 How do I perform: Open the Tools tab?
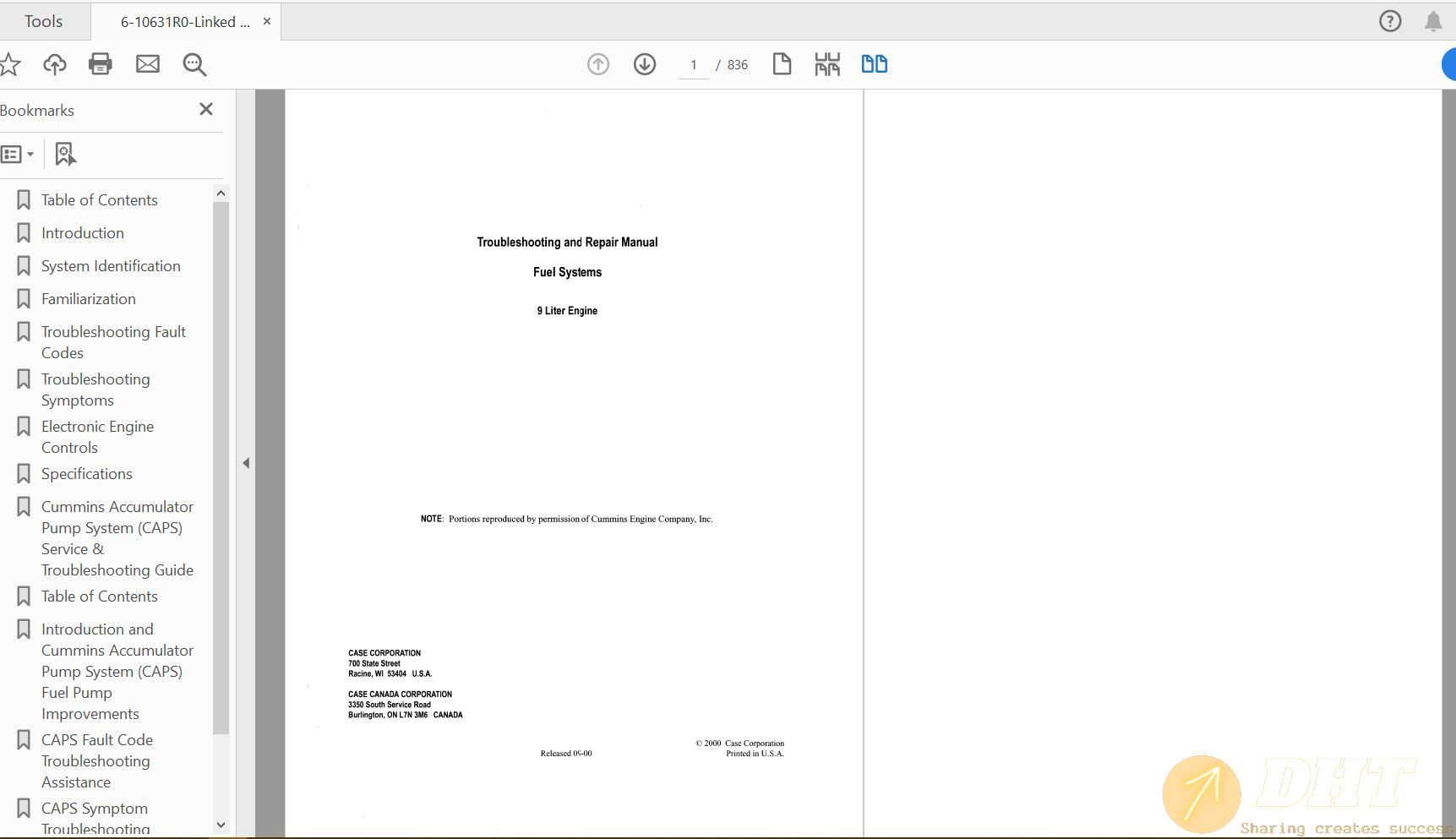(x=43, y=21)
